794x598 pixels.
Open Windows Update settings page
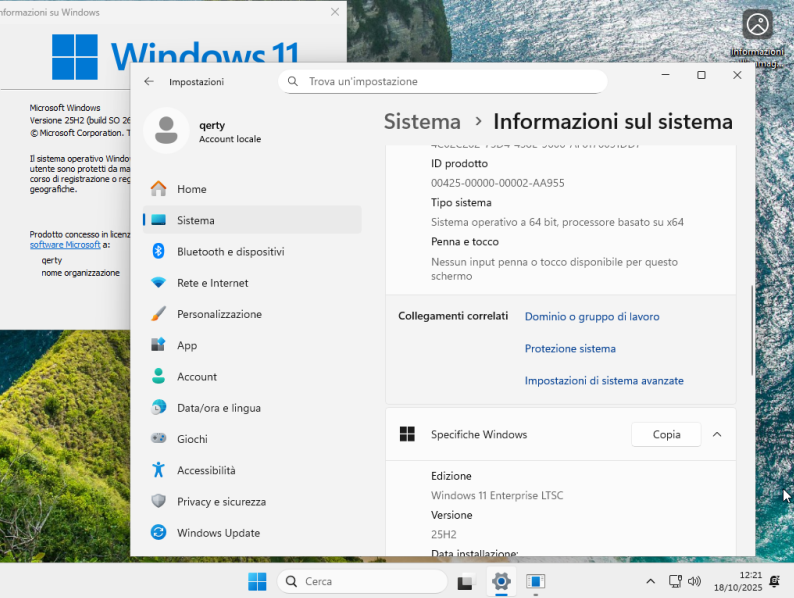point(252,533)
